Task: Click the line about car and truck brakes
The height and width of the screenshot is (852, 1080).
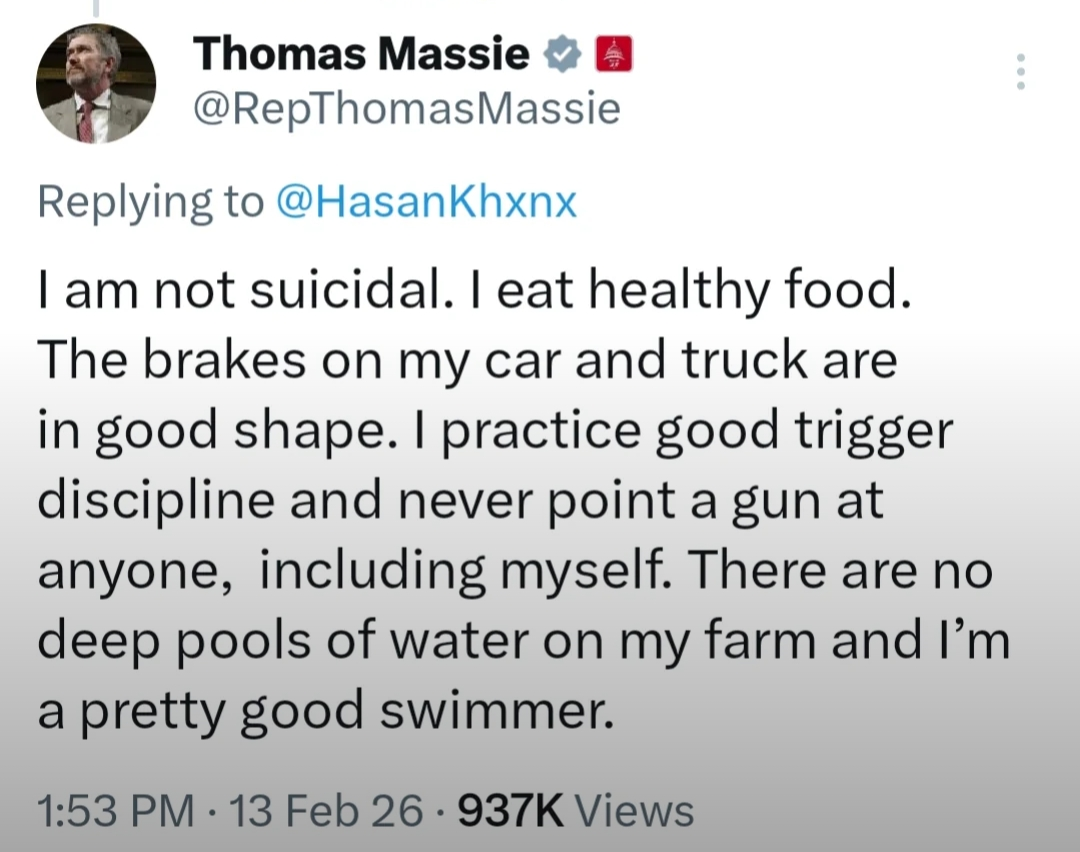Action: (x=466, y=362)
